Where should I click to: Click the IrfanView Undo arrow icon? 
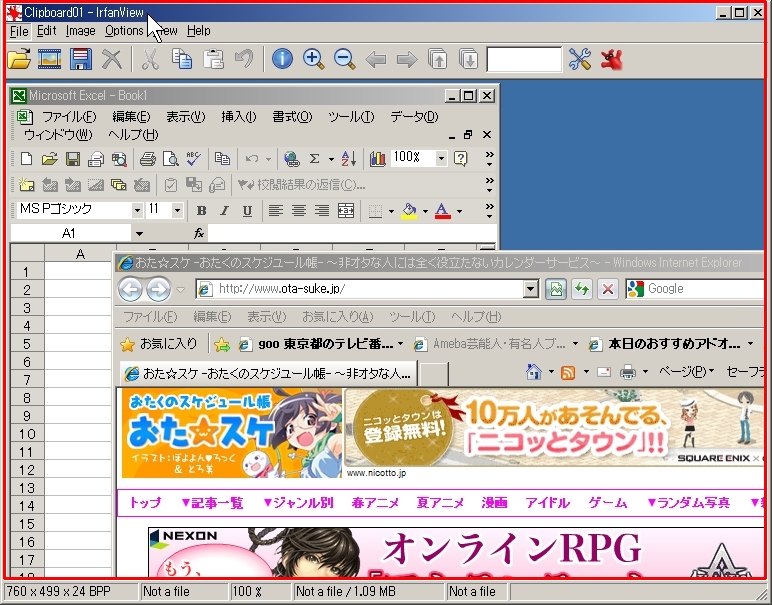point(244,59)
